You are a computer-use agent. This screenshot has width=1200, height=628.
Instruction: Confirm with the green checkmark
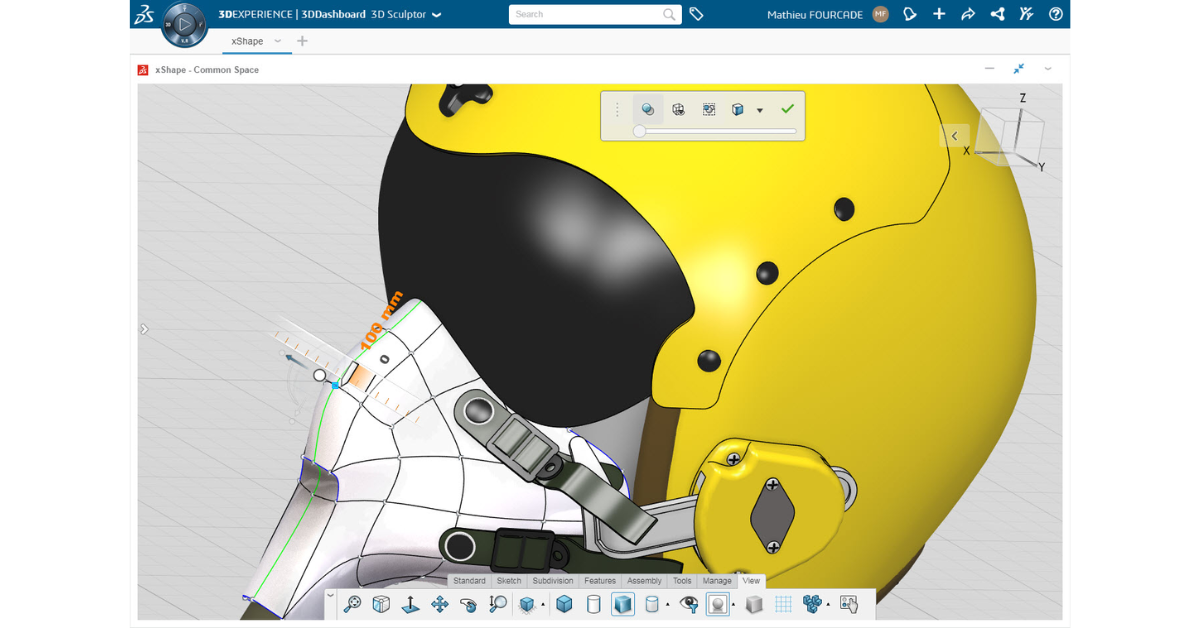click(x=786, y=109)
